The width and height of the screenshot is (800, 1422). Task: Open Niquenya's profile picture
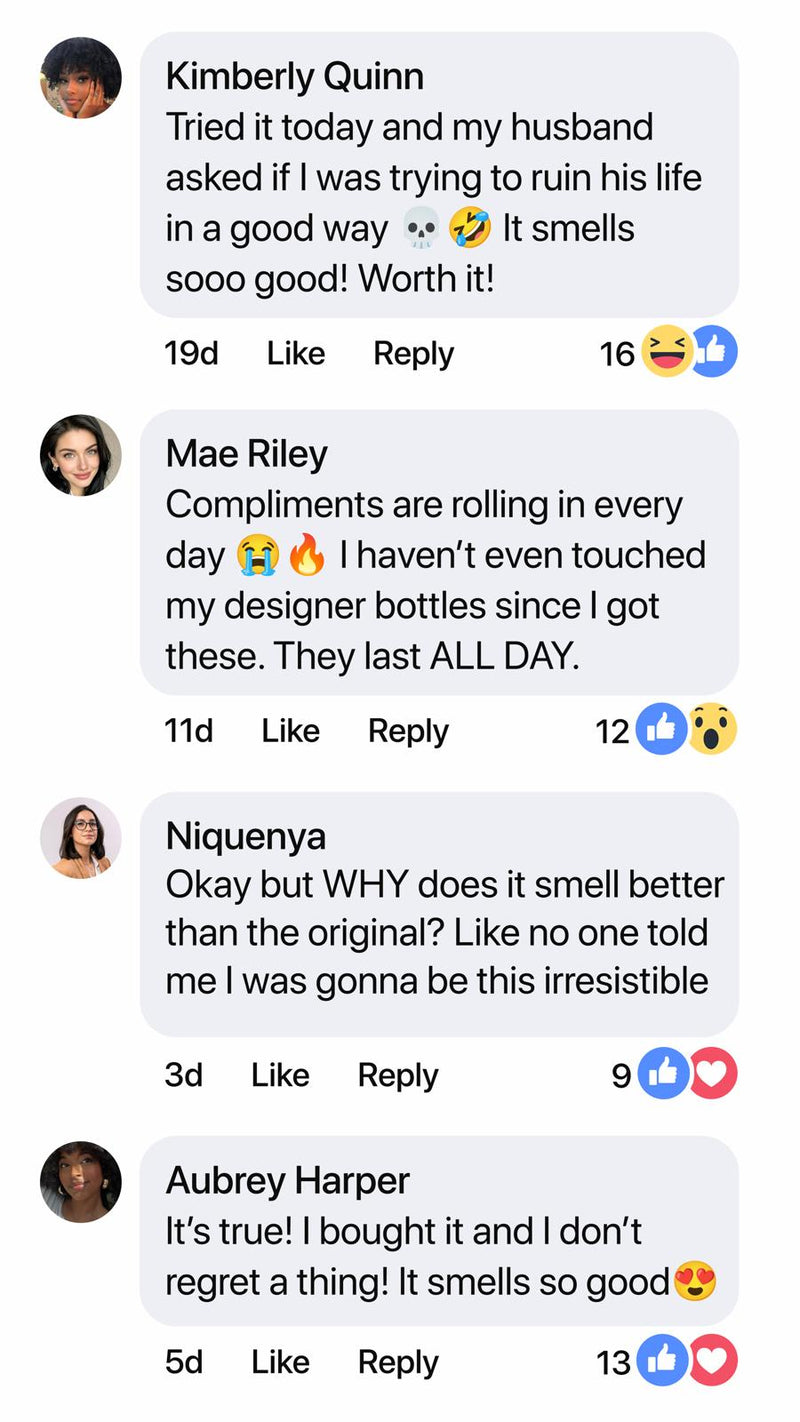pyautogui.click(x=81, y=838)
